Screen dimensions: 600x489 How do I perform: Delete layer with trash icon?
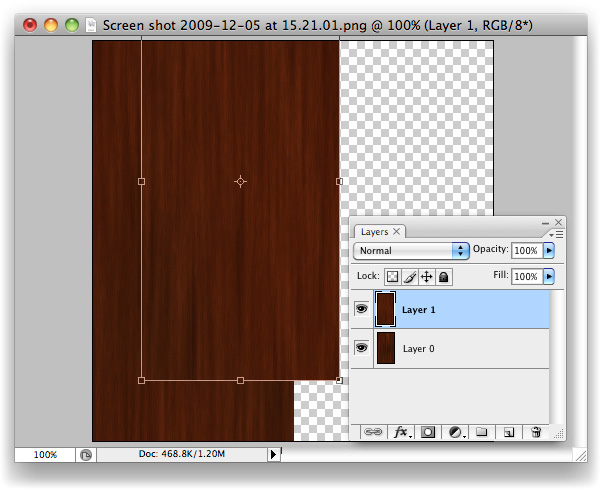point(536,432)
